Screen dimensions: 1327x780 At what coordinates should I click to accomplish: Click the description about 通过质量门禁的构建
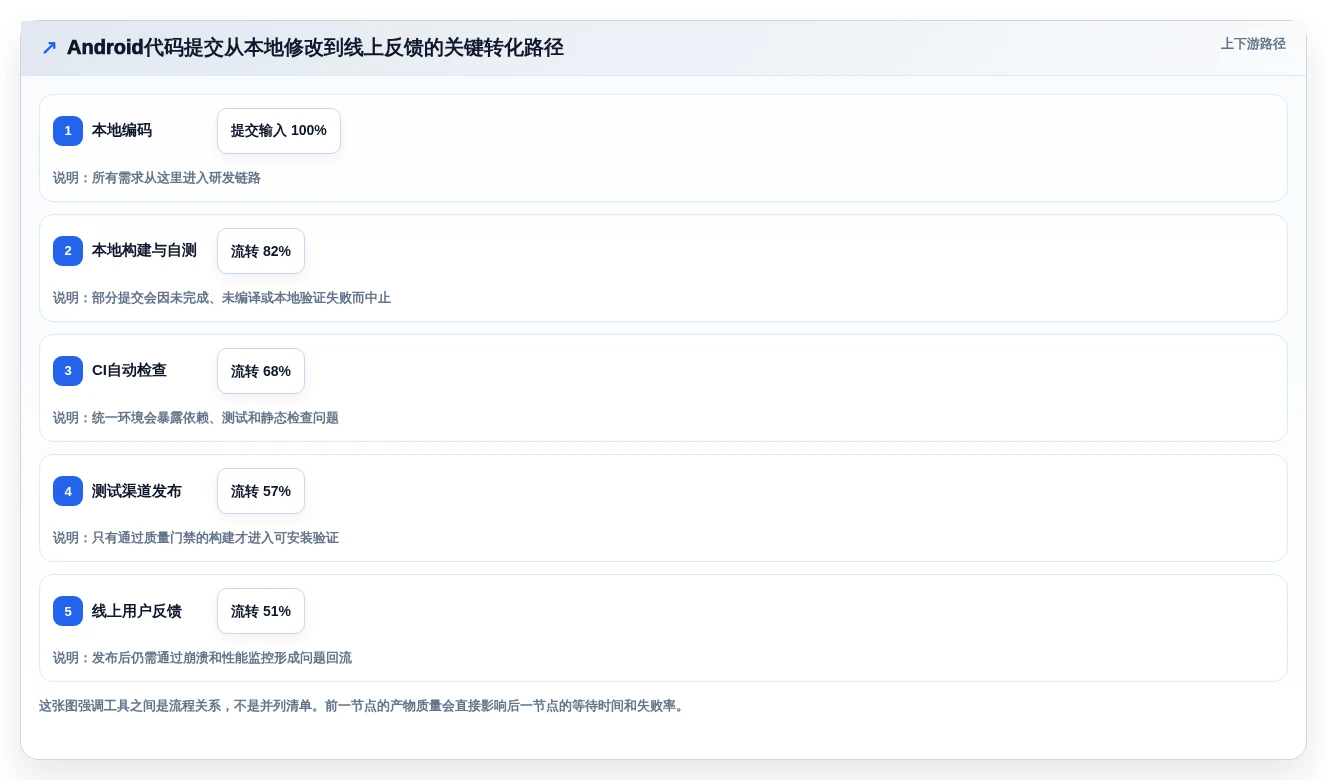pos(196,538)
